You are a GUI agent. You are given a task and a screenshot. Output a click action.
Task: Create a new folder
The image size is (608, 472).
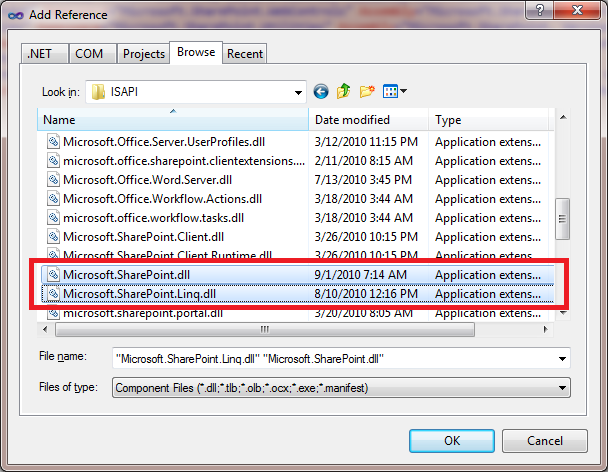click(x=367, y=92)
